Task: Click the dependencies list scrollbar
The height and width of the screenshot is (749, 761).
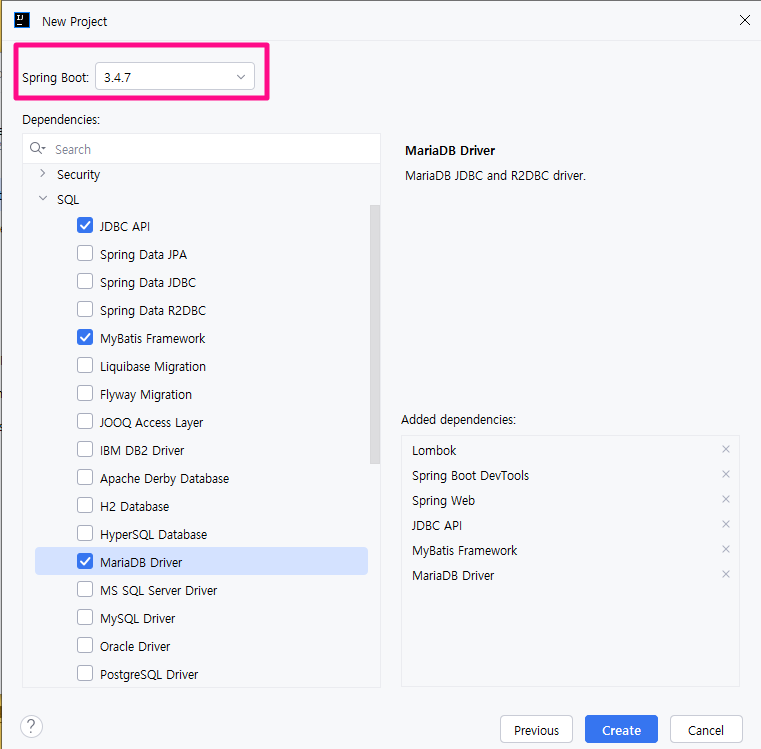Action: pyautogui.click(x=375, y=334)
